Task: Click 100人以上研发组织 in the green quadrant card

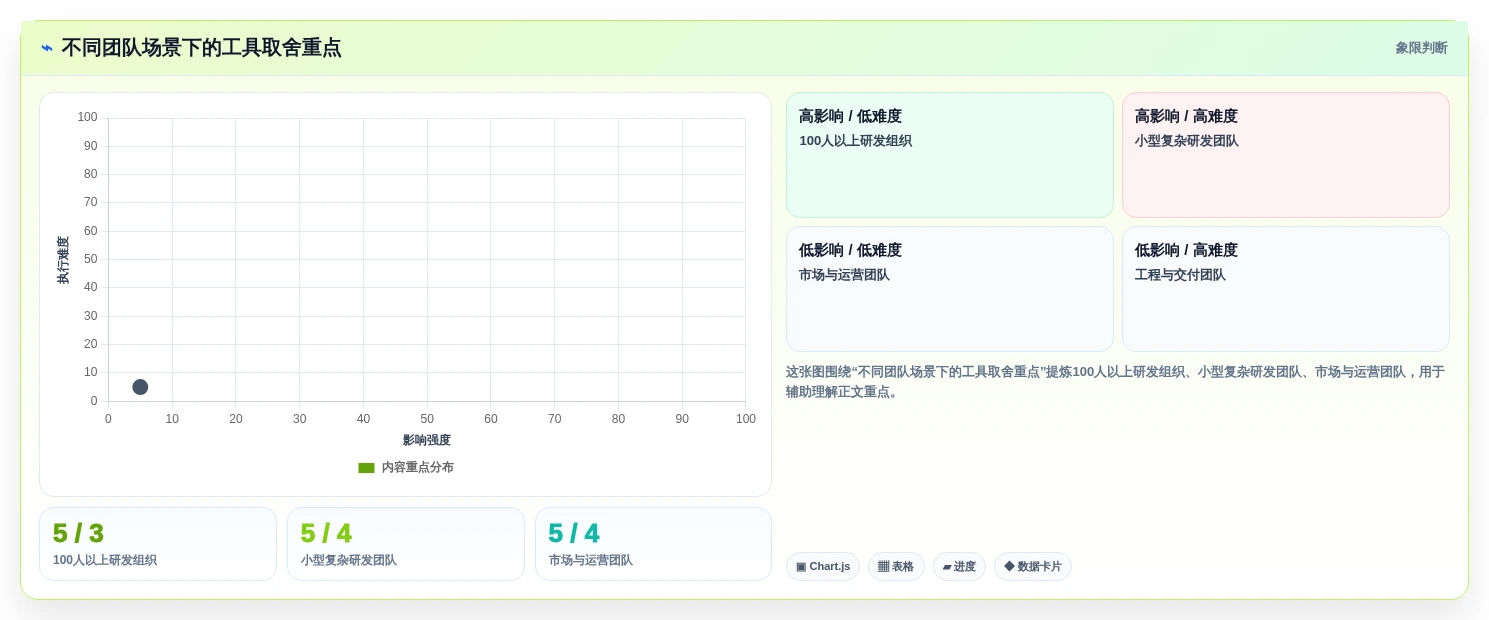Action: point(855,141)
